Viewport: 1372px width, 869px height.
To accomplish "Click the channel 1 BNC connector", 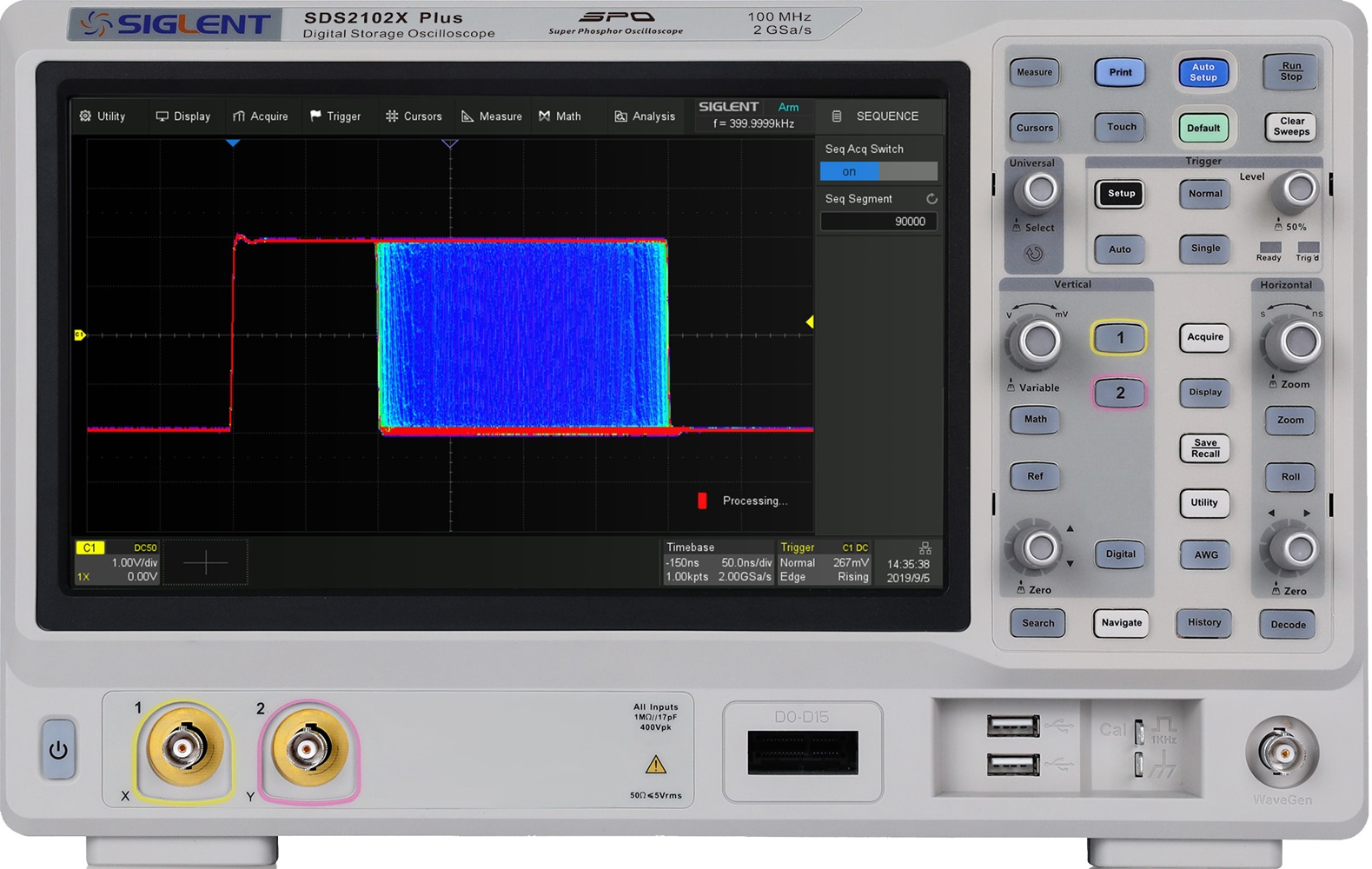I will [x=183, y=746].
